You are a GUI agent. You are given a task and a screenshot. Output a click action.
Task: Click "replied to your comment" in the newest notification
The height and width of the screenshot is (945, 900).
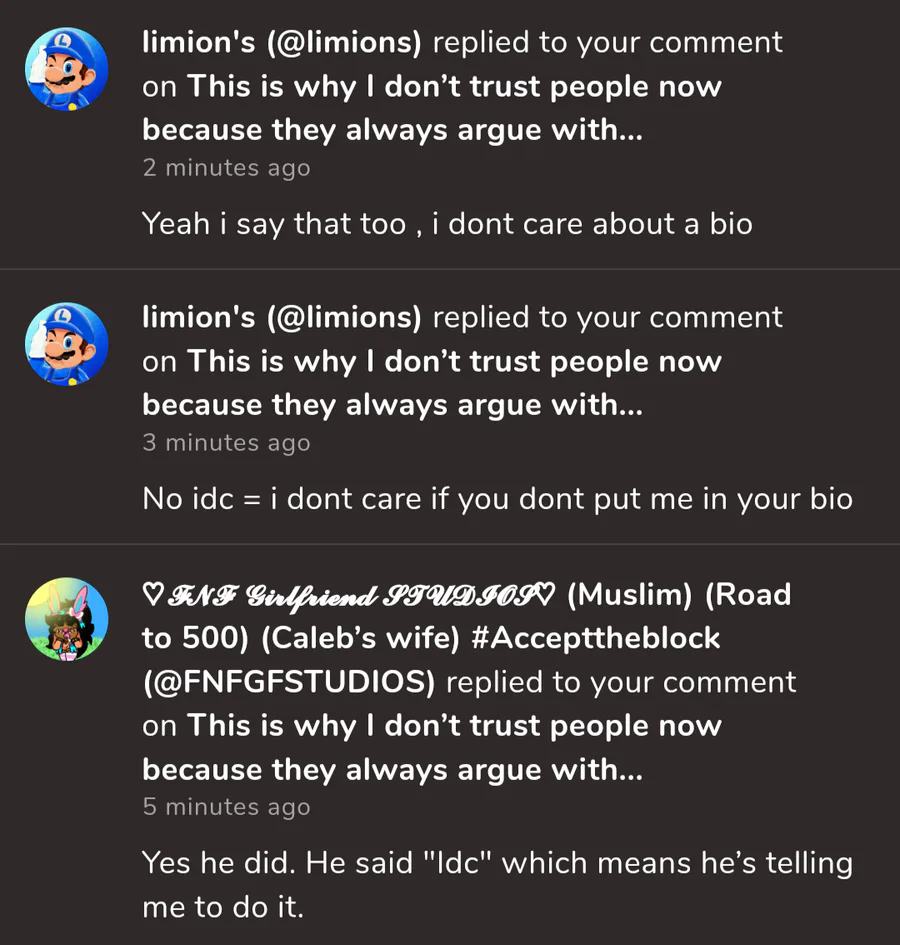tap(607, 42)
